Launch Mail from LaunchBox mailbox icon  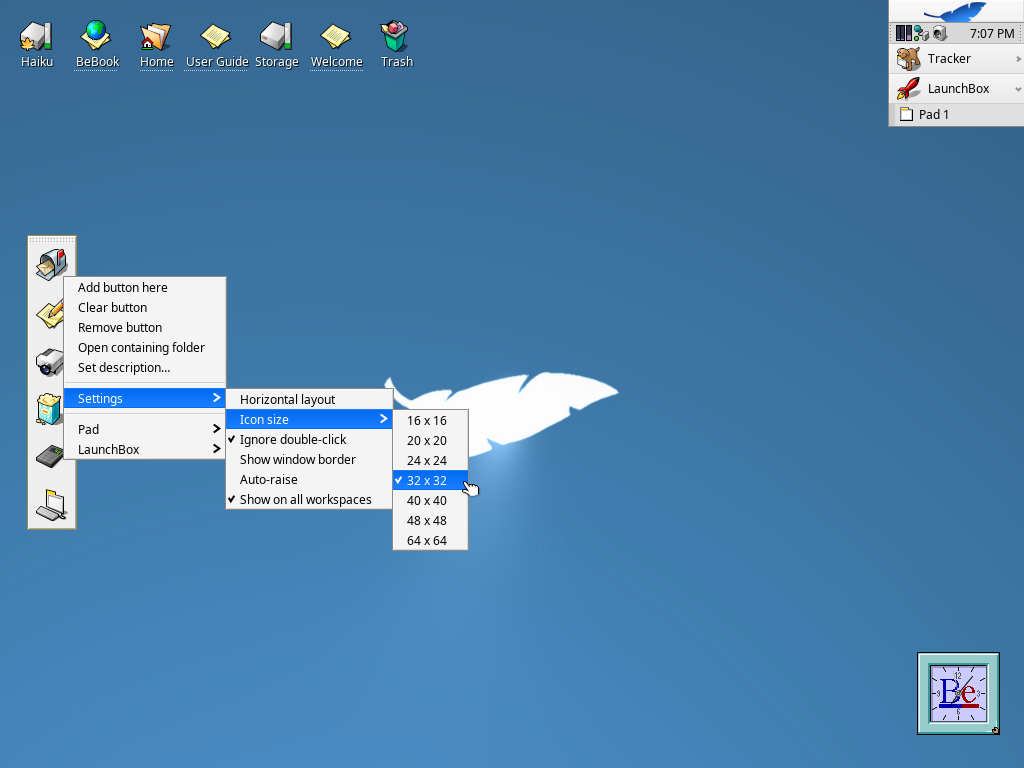[52, 264]
